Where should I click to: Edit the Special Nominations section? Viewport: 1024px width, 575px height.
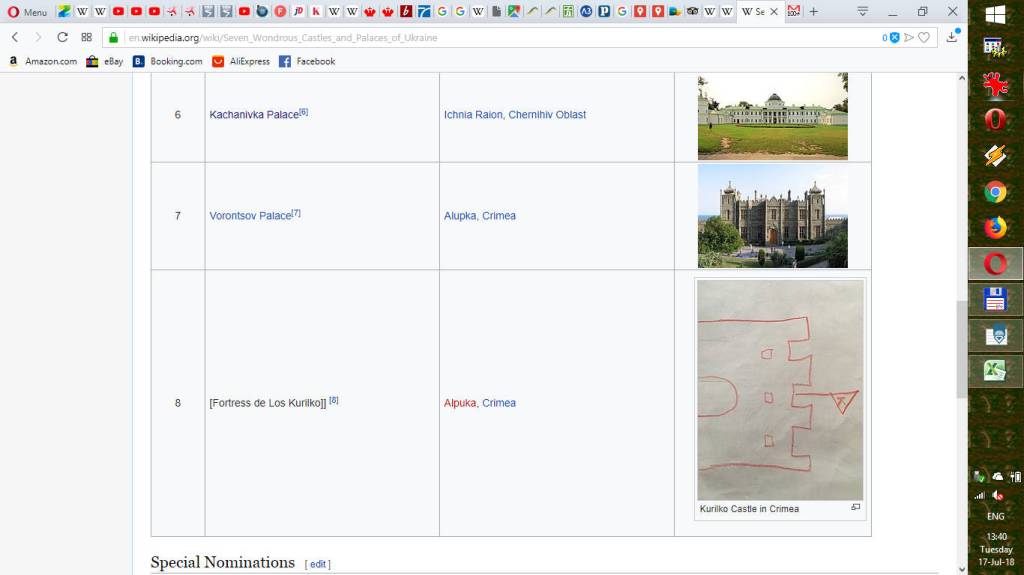[317, 564]
